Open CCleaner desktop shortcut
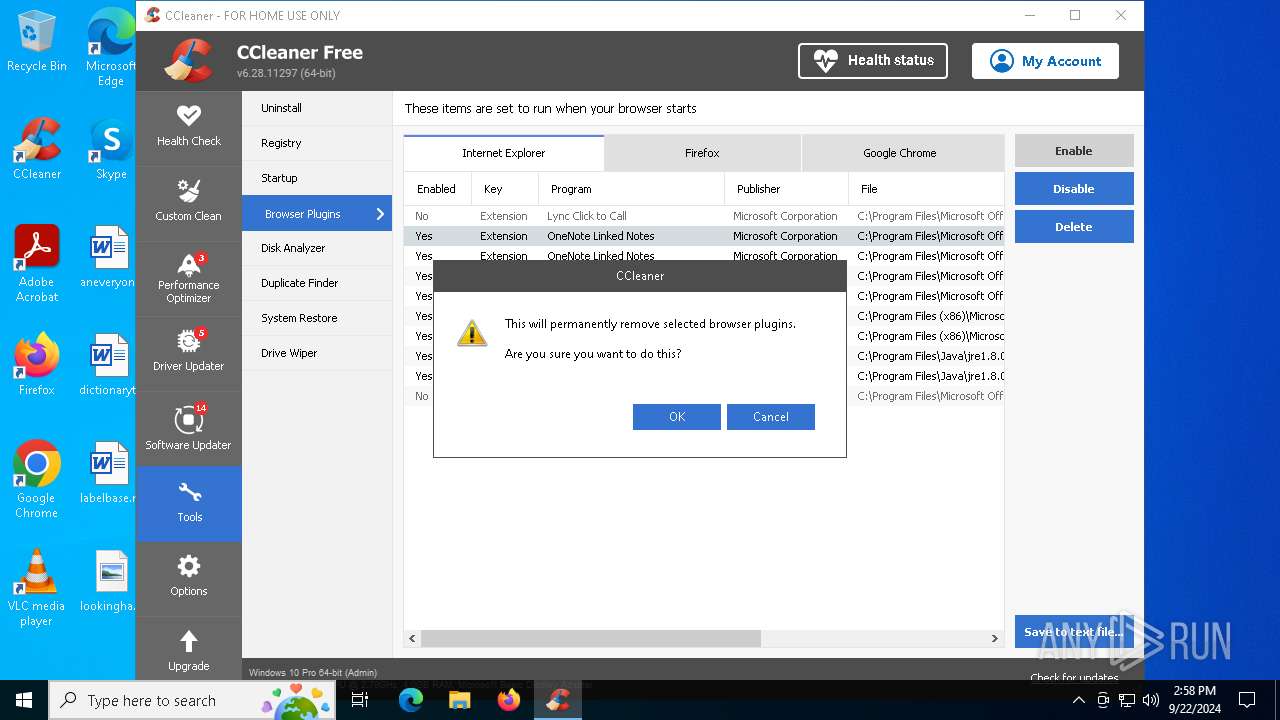The width and height of the screenshot is (1280, 720). click(x=37, y=148)
